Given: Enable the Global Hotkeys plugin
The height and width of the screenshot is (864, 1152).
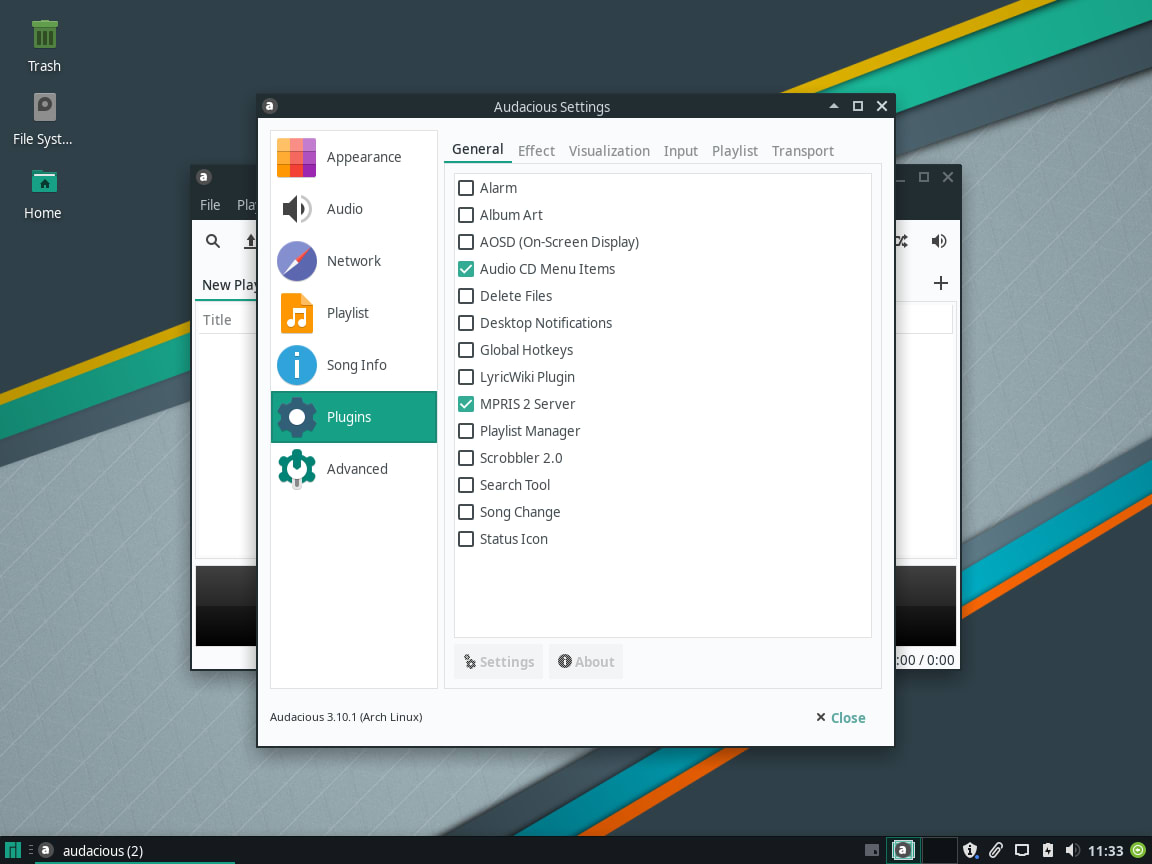Looking at the screenshot, I should (x=466, y=350).
